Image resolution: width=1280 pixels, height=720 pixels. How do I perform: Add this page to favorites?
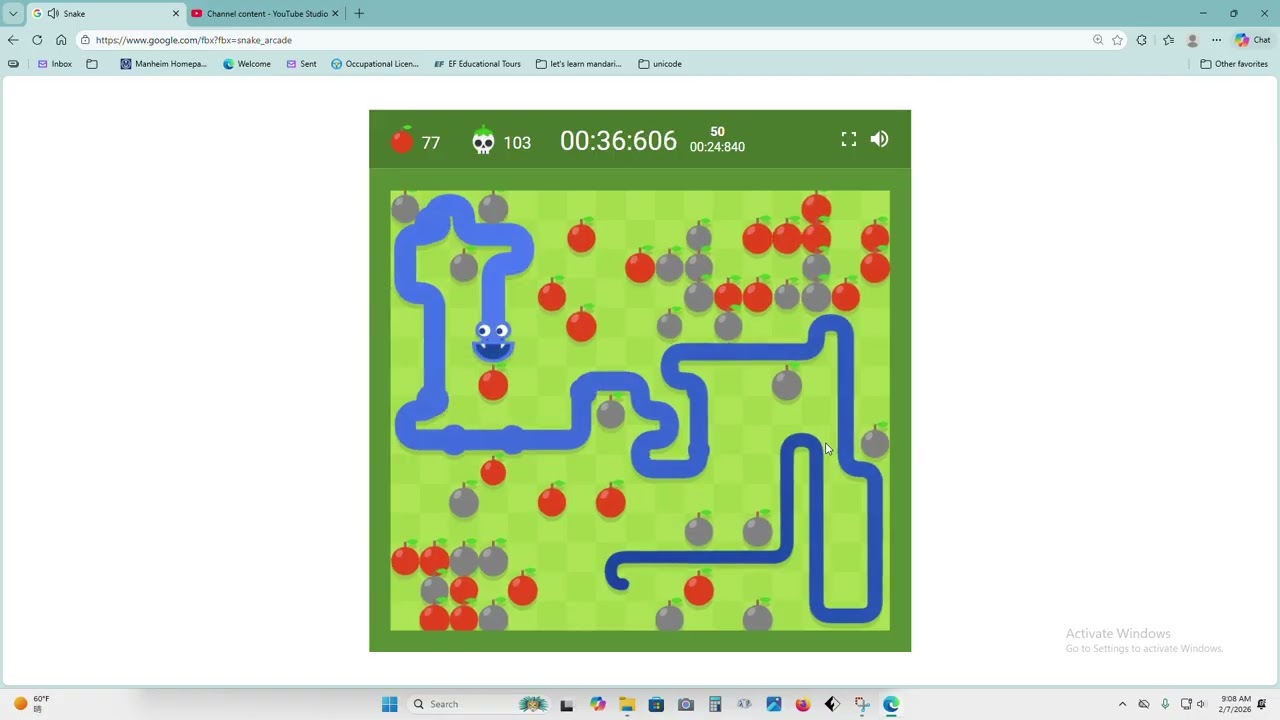(x=1117, y=40)
